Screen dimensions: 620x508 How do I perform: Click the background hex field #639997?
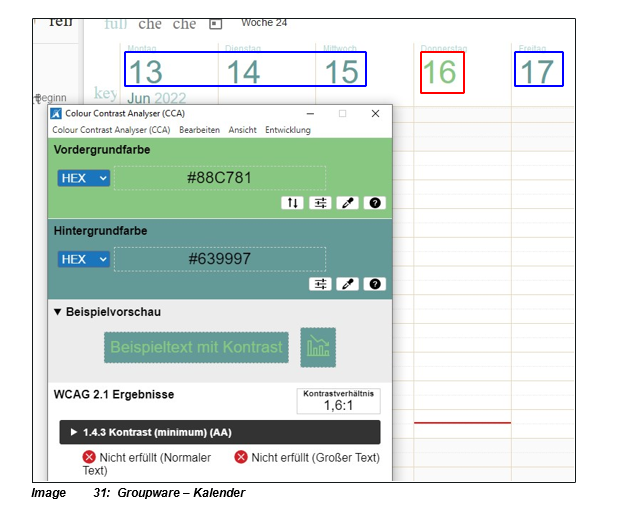[219, 259]
